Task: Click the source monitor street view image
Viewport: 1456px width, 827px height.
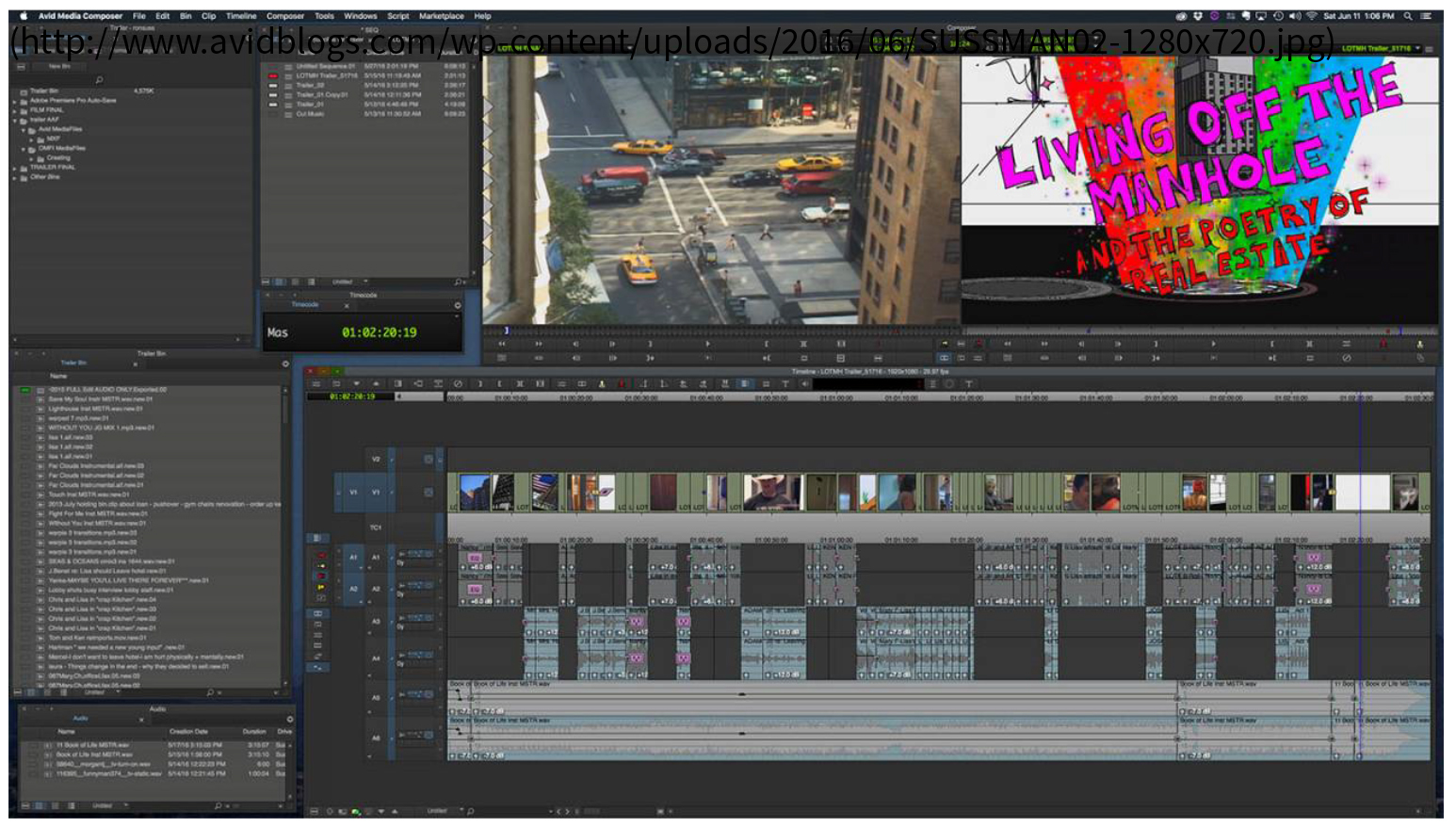Action: (x=720, y=188)
